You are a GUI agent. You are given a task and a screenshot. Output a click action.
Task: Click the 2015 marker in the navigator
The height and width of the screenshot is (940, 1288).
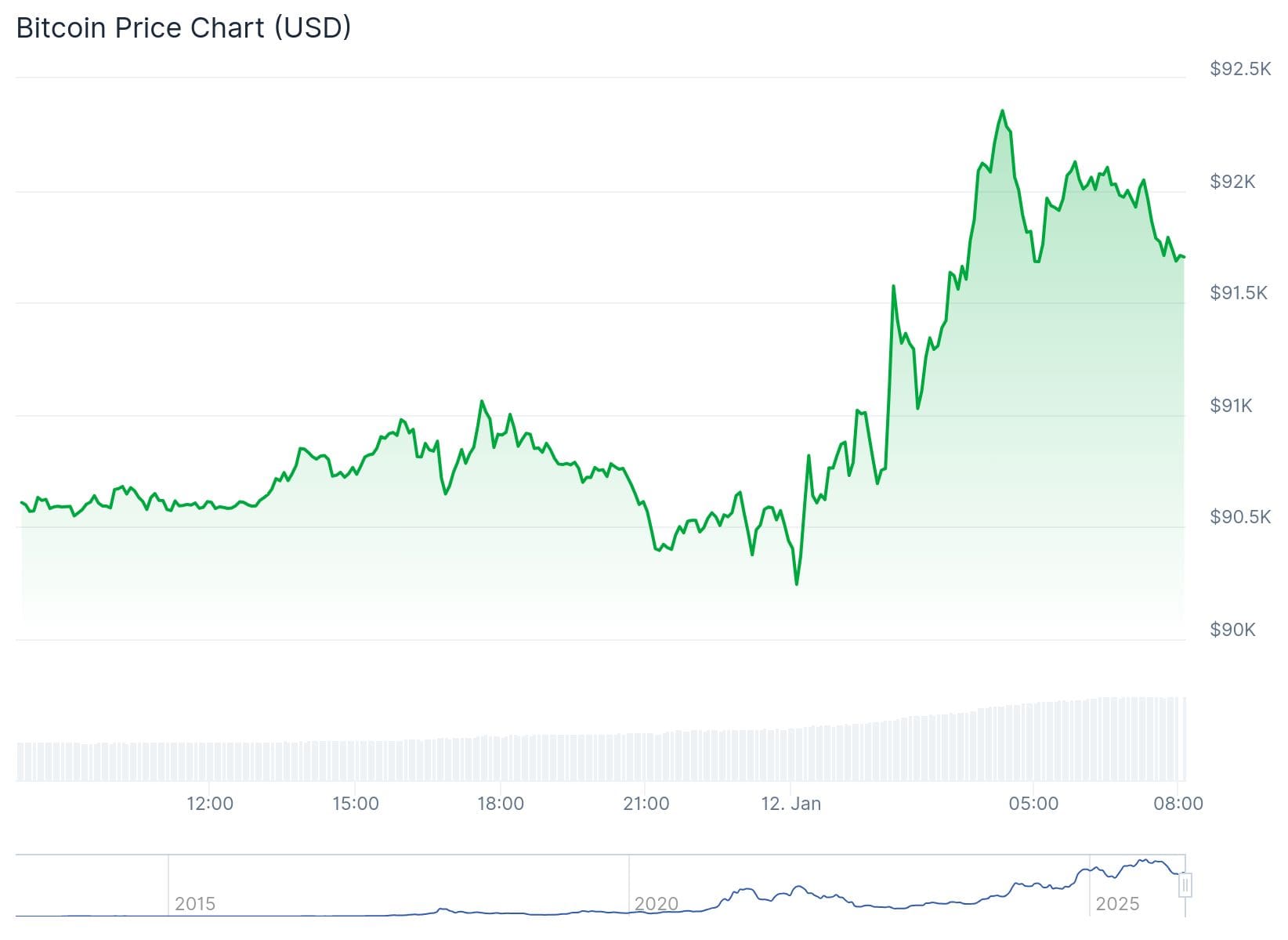[195, 904]
